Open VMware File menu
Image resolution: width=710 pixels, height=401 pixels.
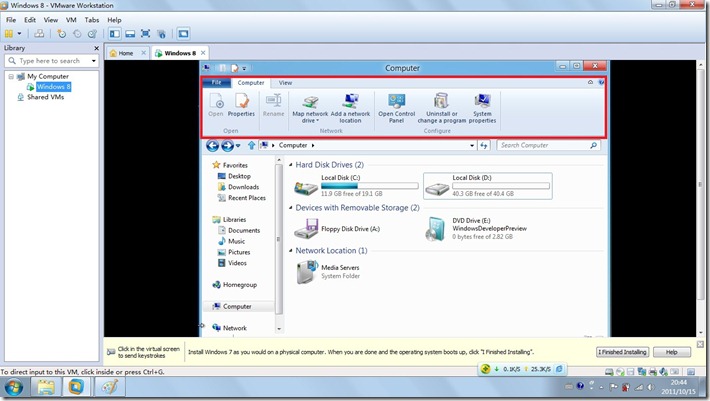(11, 20)
